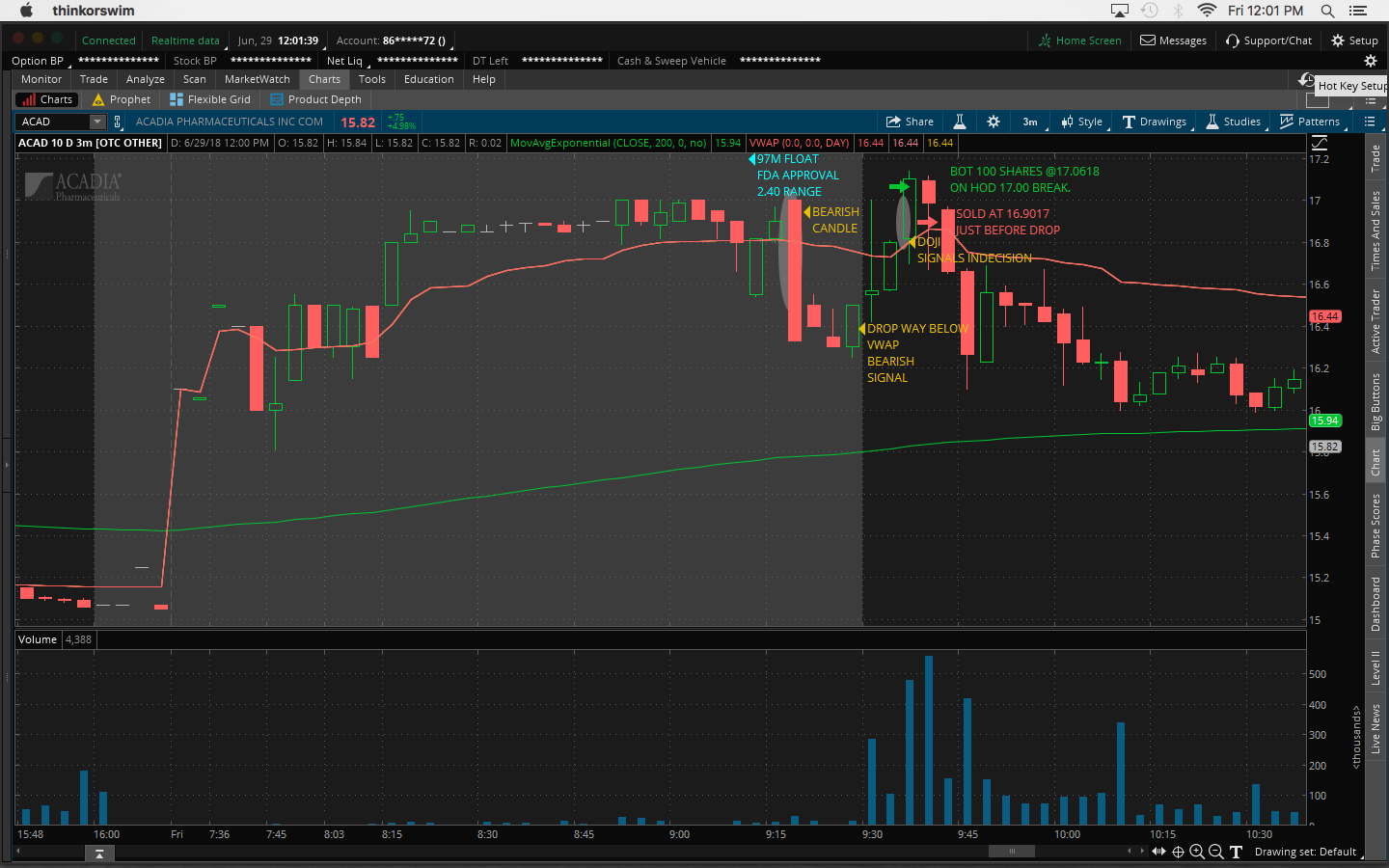Open Dashboard side panel tab
This screenshot has width=1389, height=868.
[1375, 605]
